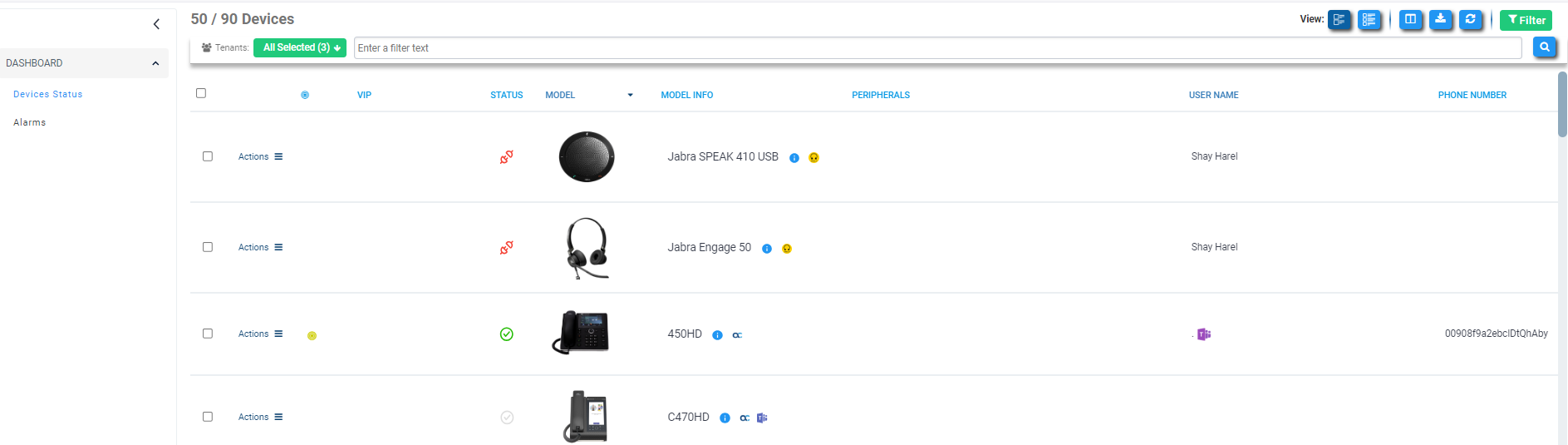Click phone number 00908f9a2ebcIDtQhAby
Image resolution: width=1568 pixels, height=445 pixels.
click(1496, 334)
